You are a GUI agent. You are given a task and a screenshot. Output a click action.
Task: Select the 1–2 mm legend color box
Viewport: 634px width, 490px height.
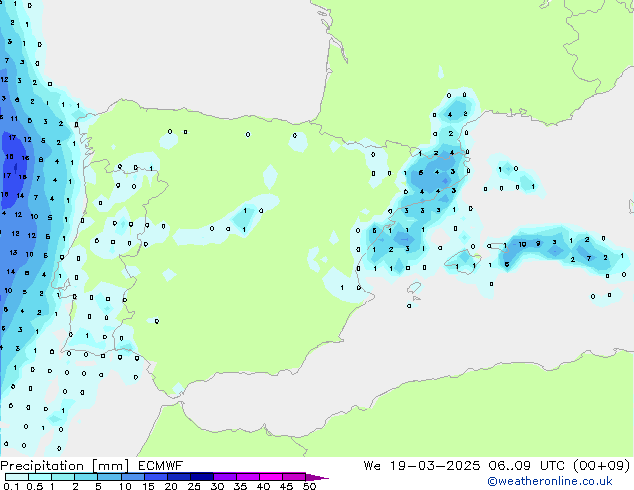63,477
